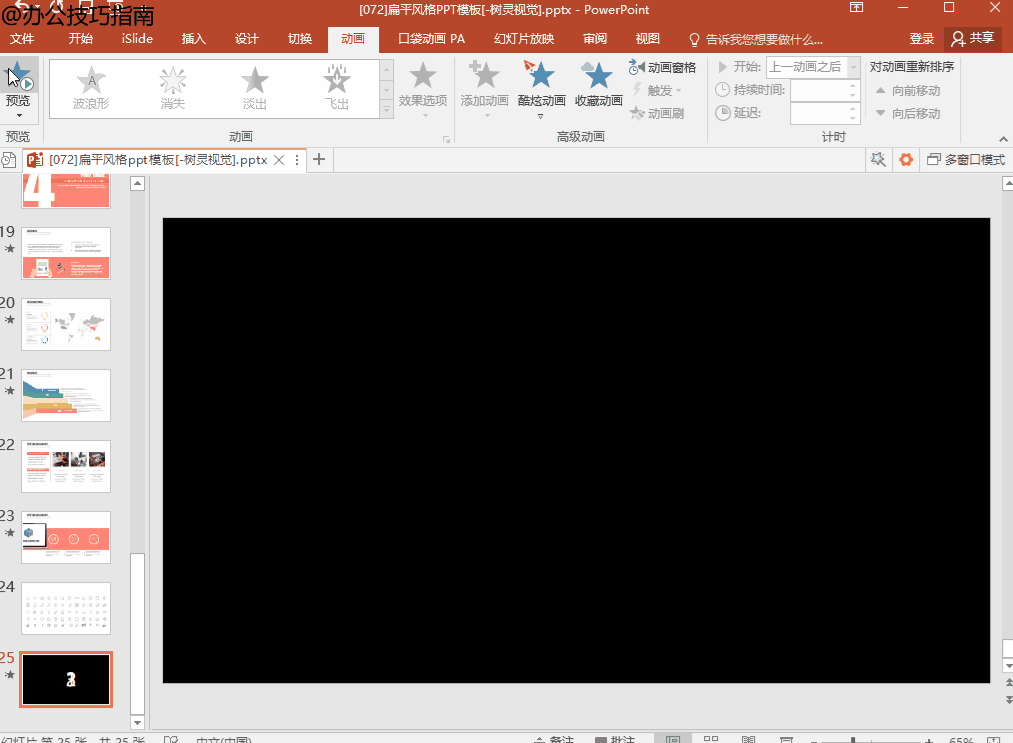The width and height of the screenshot is (1013, 743).
Task: Open the 口袋动画 PA tab
Action: point(431,39)
